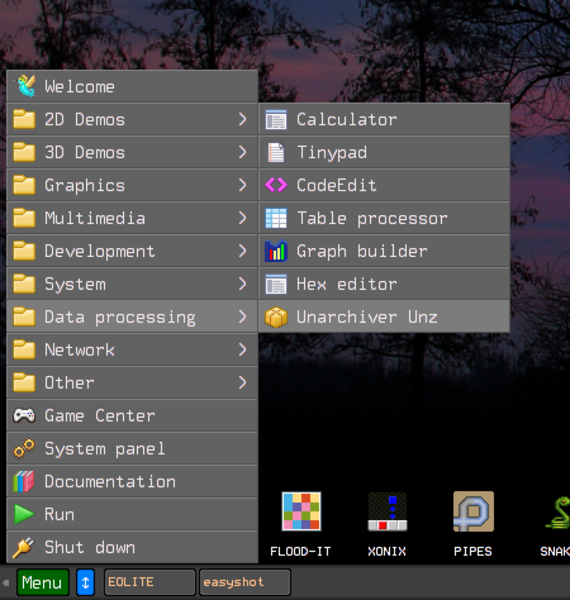The width and height of the screenshot is (570, 600).
Task: Launch Tinypad text editor
Action: 384,152
